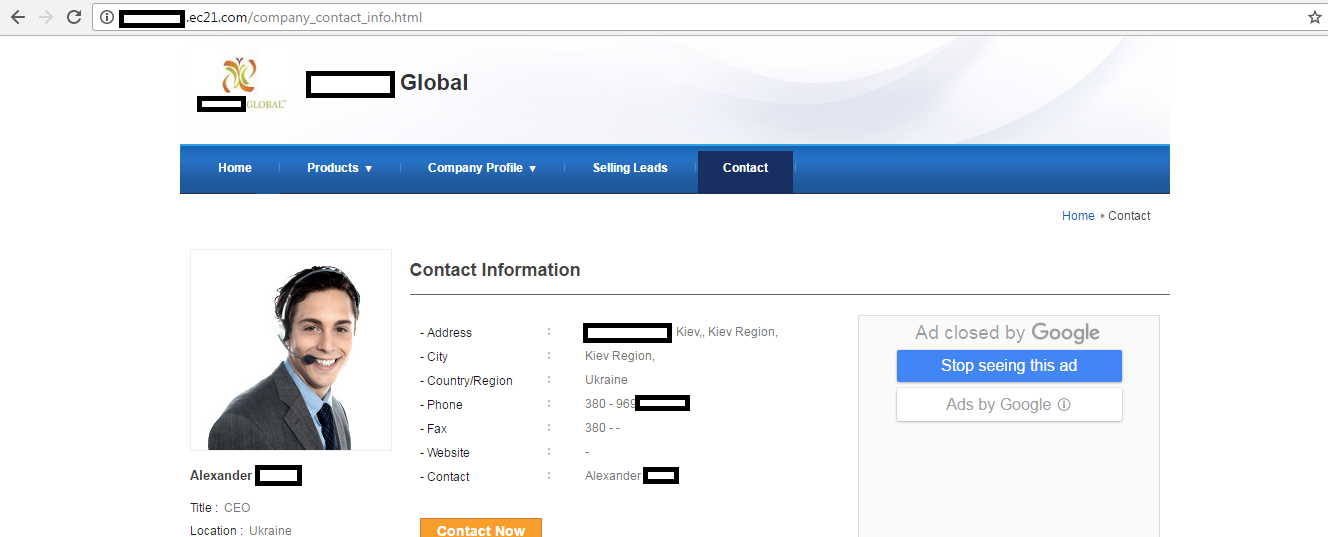Click the Global company name heading

pos(433,83)
